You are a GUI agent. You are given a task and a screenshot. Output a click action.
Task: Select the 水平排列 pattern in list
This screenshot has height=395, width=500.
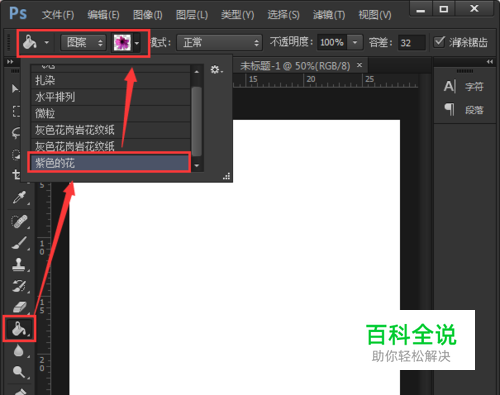(x=111, y=97)
